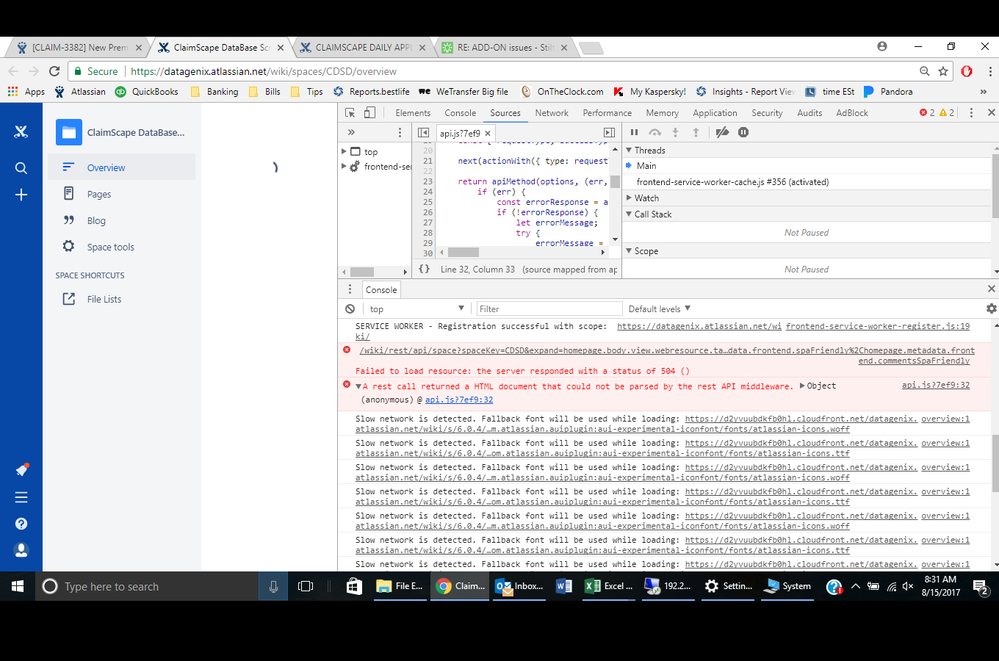
Task: Open Space tools in the sidebar
Action: [x=111, y=247]
